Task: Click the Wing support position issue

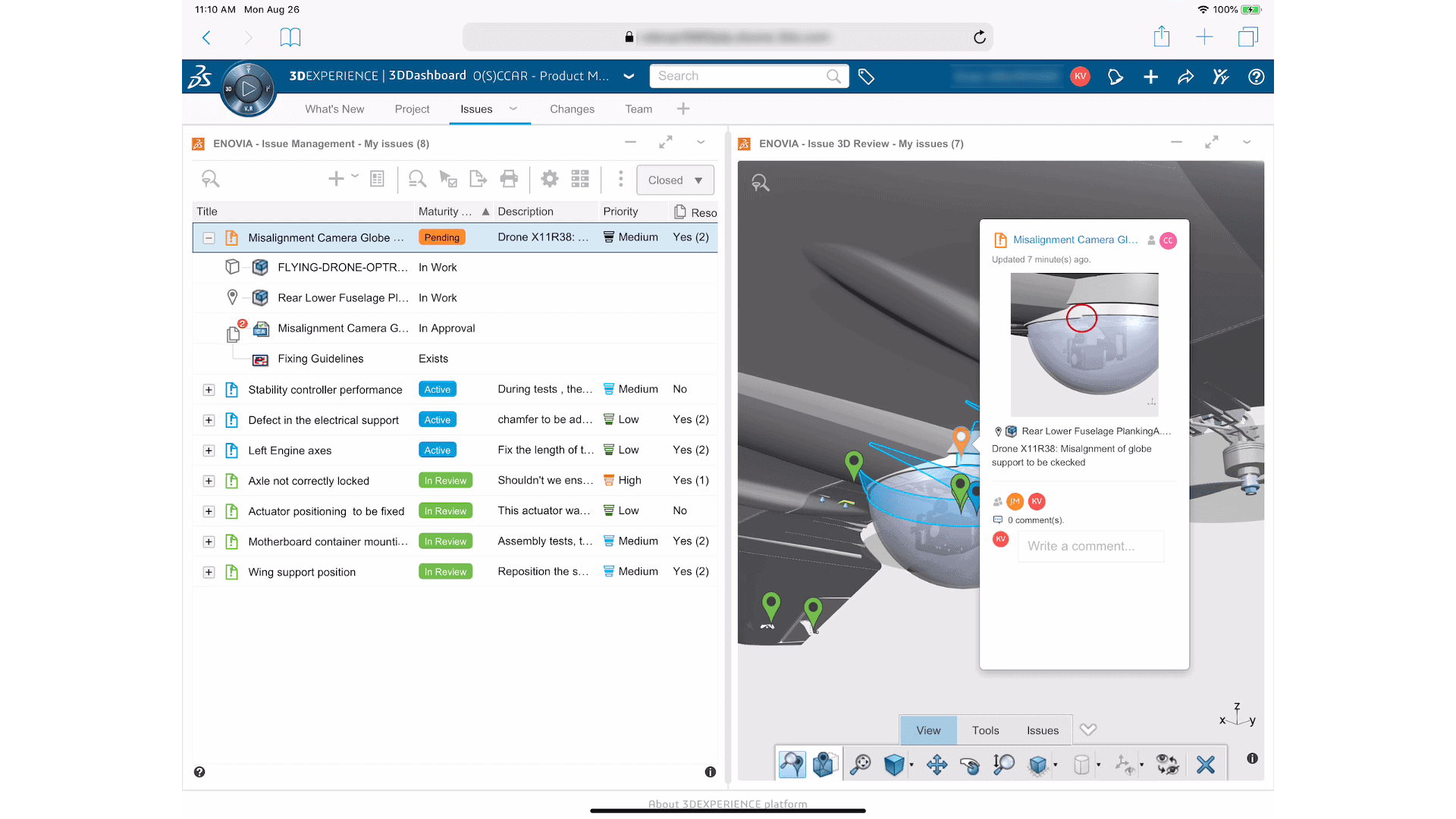Action: tap(302, 572)
